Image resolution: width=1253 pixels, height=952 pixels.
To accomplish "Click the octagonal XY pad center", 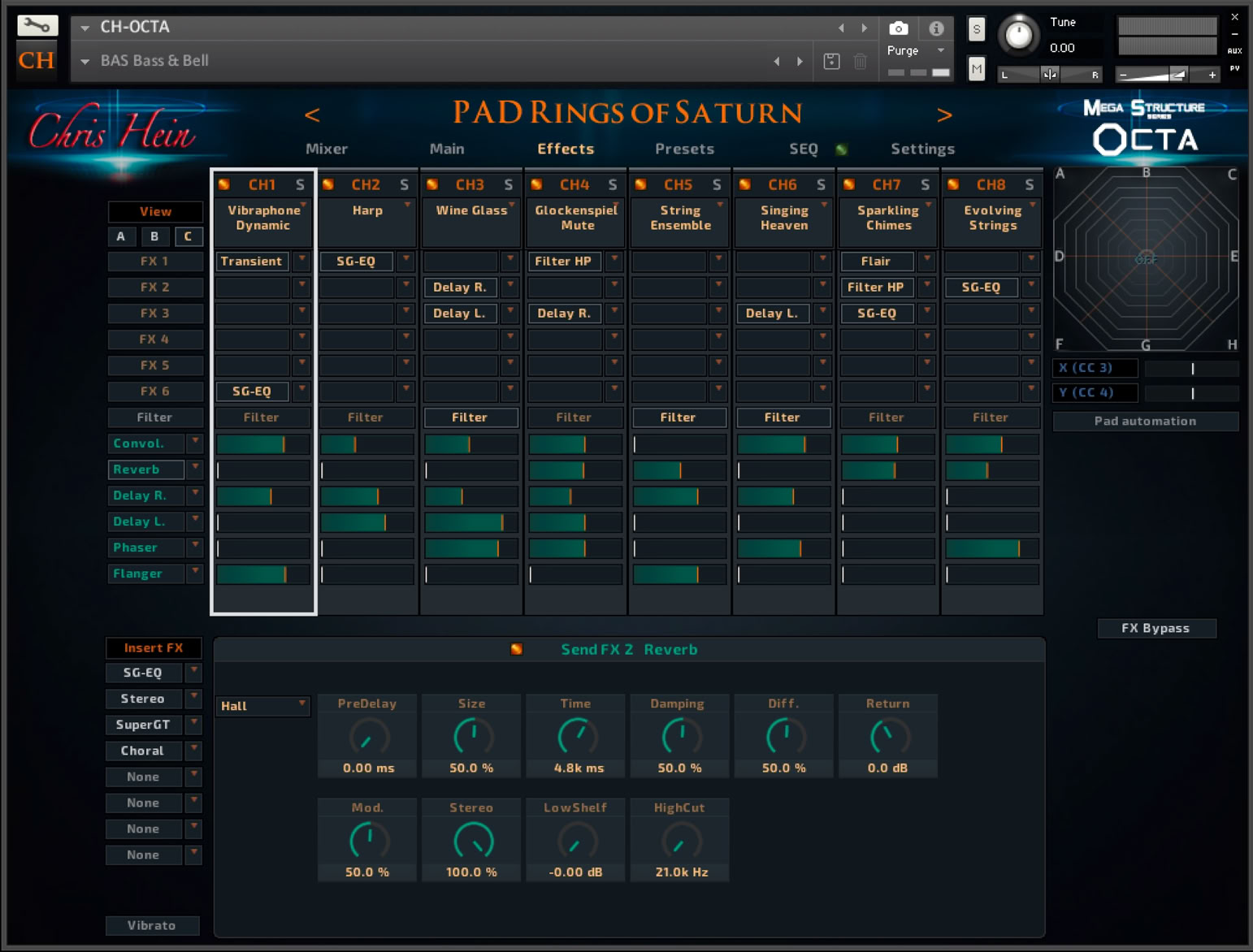I will point(1146,259).
